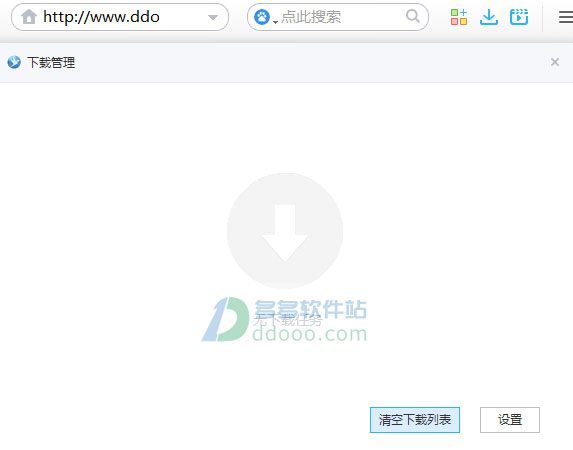Click the large gray download arrow placeholder
Image resolution: width=573 pixels, height=450 pixels.
285,231
